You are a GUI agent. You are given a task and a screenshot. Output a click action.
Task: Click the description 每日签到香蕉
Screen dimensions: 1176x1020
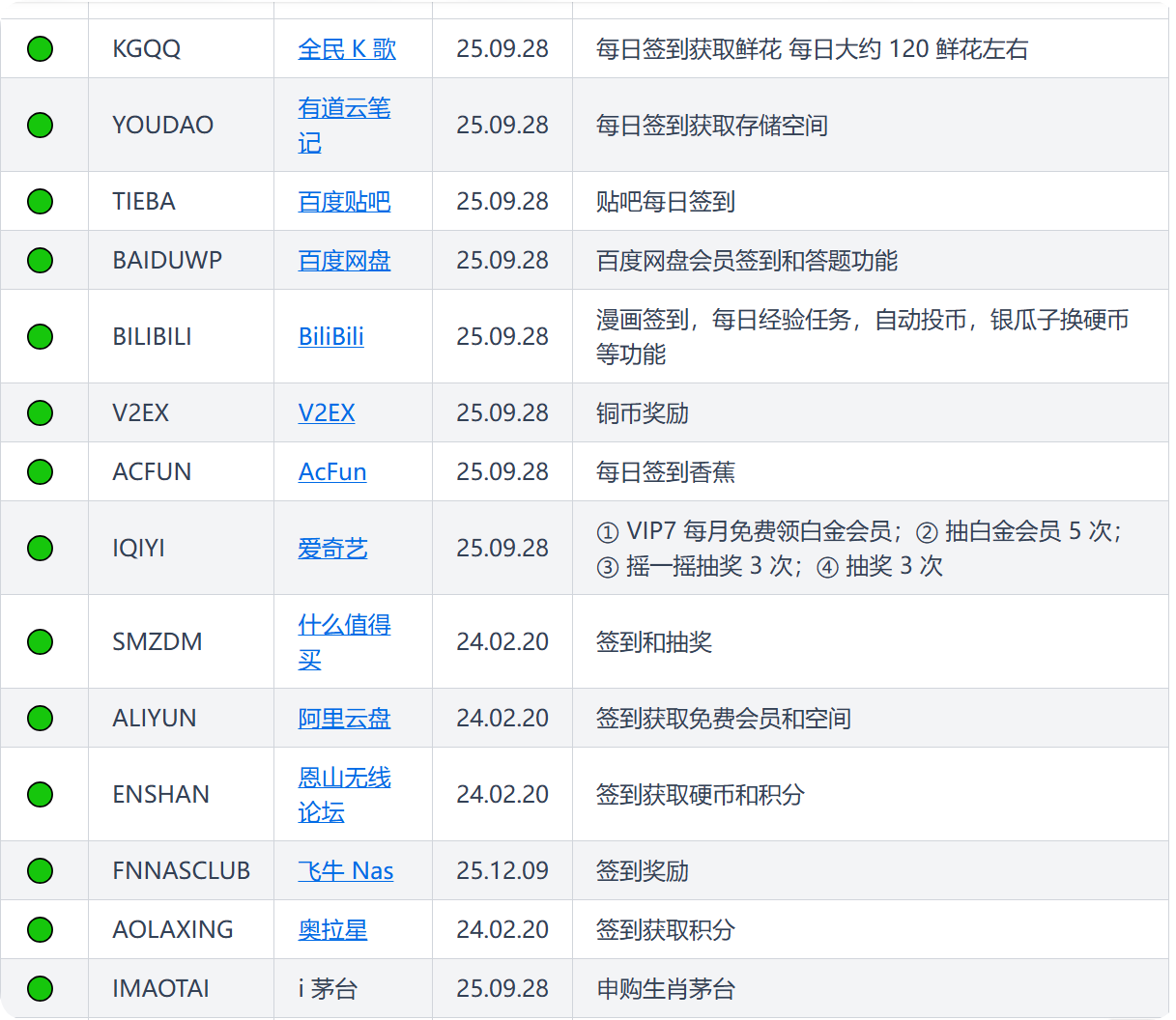tap(666, 471)
